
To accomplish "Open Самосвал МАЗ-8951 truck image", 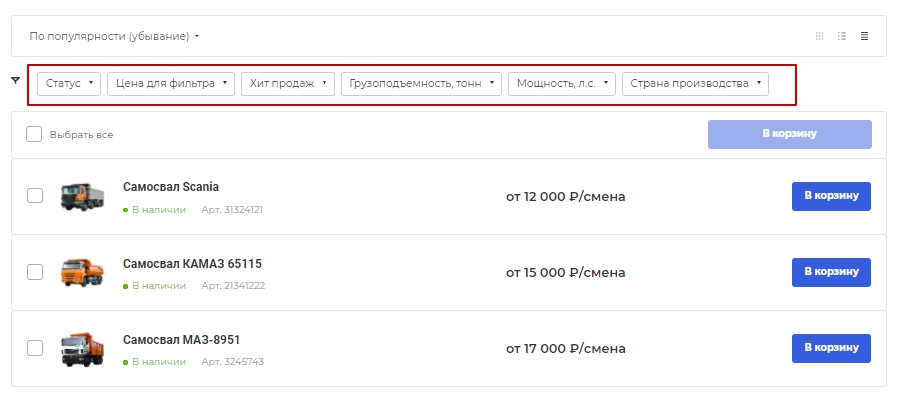I will 82,348.
